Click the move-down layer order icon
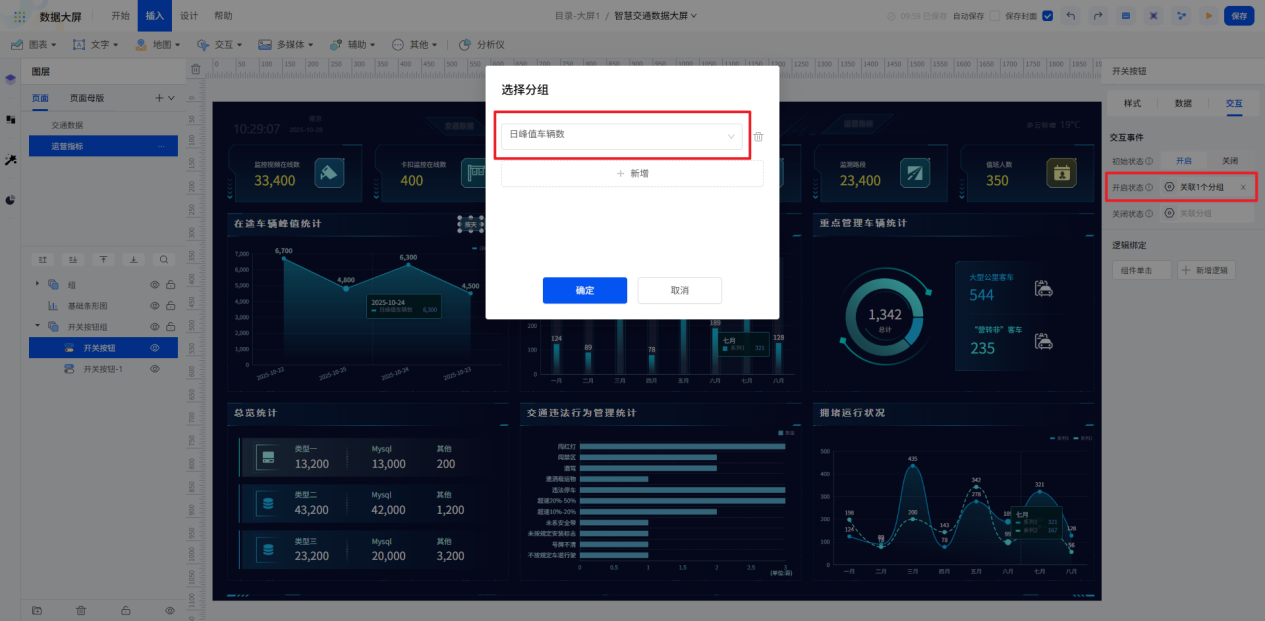Image resolution: width=1265 pixels, height=621 pixels. [73, 259]
